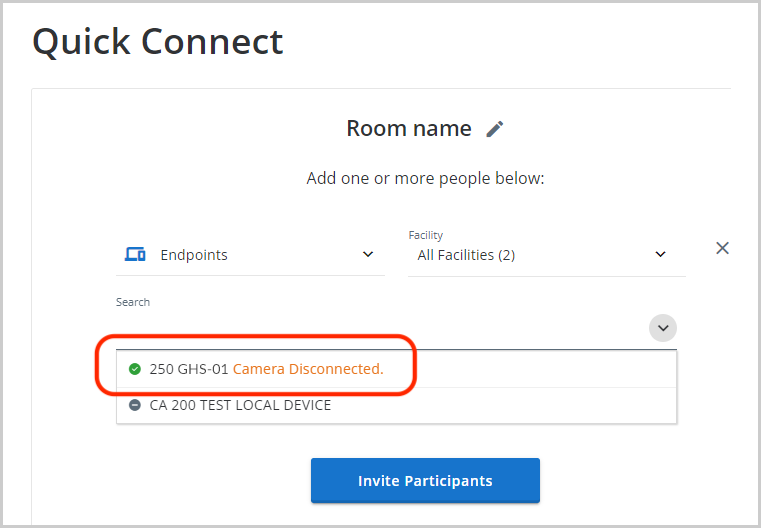Click the pencil icon to edit room name
The image size is (761, 528).
point(495,129)
